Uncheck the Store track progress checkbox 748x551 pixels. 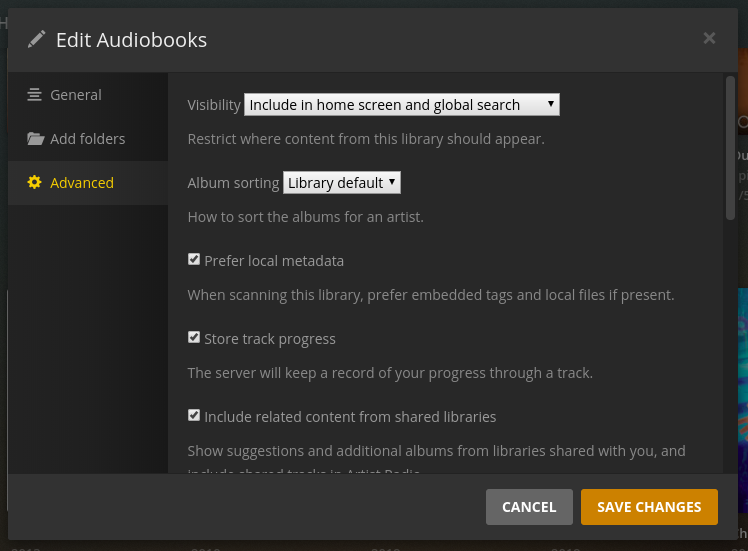[x=194, y=338]
